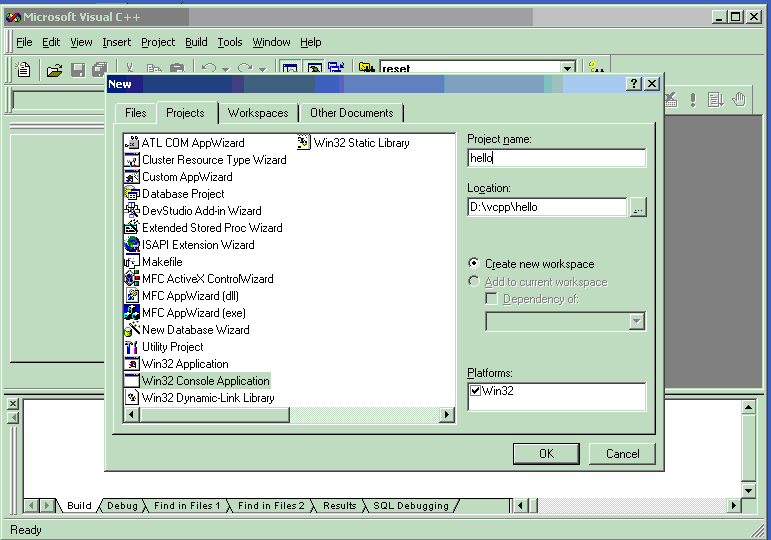Click the Project name input field

click(557, 158)
